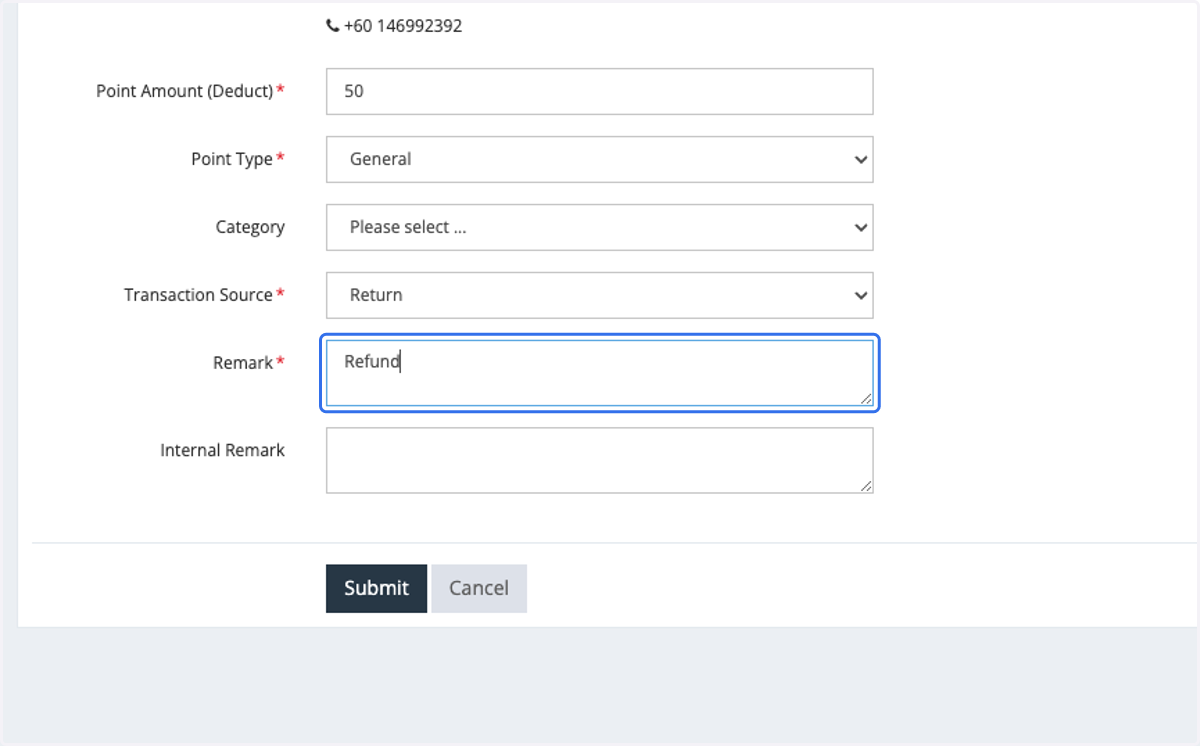Click the phone icon beside the number
Viewport: 1200px width, 746px height.
pos(332,26)
